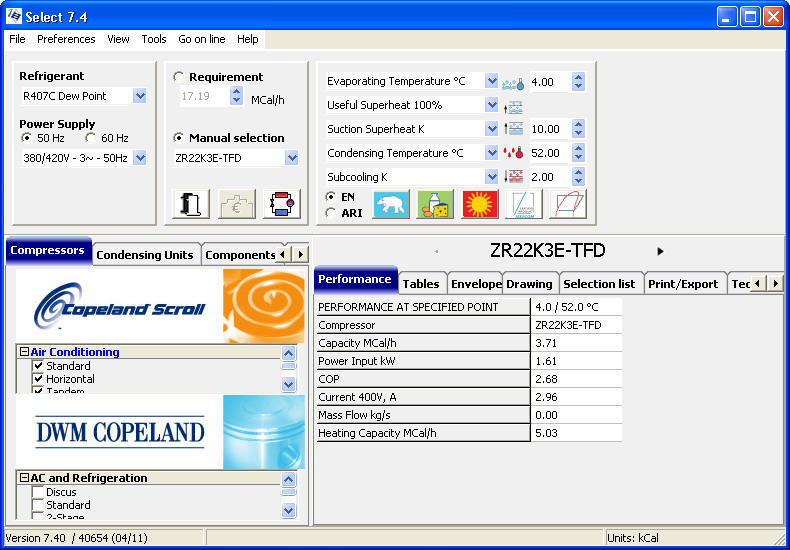Open the 380/420V voltage dropdown
The height and width of the screenshot is (550, 790).
[x=140, y=158]
